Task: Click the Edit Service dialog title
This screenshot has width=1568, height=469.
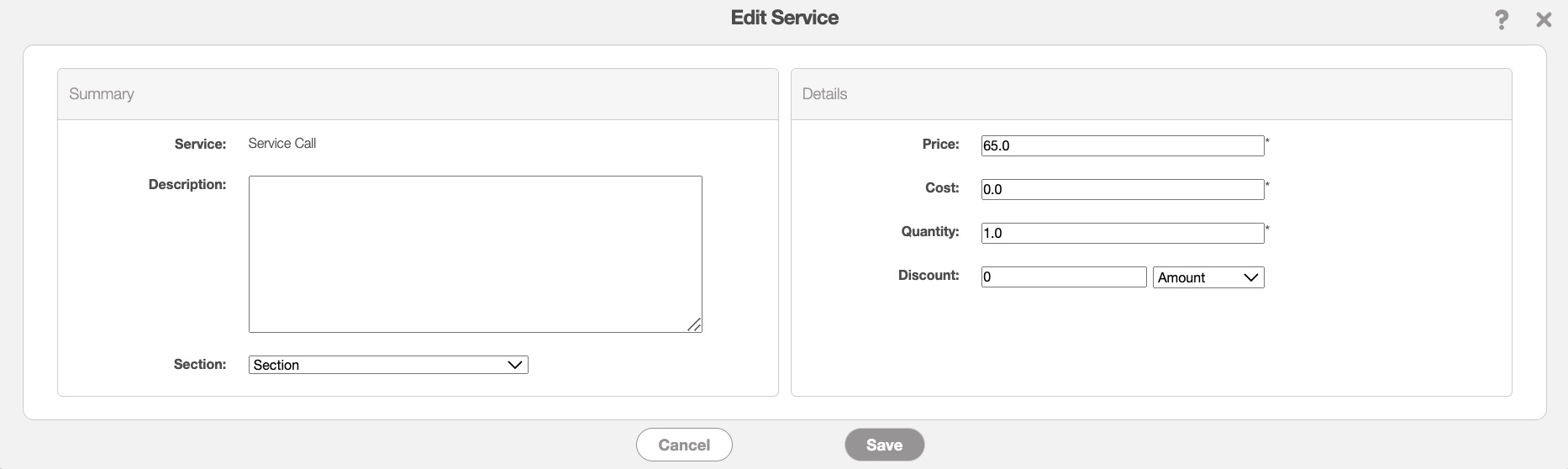Action: (784, 18)
